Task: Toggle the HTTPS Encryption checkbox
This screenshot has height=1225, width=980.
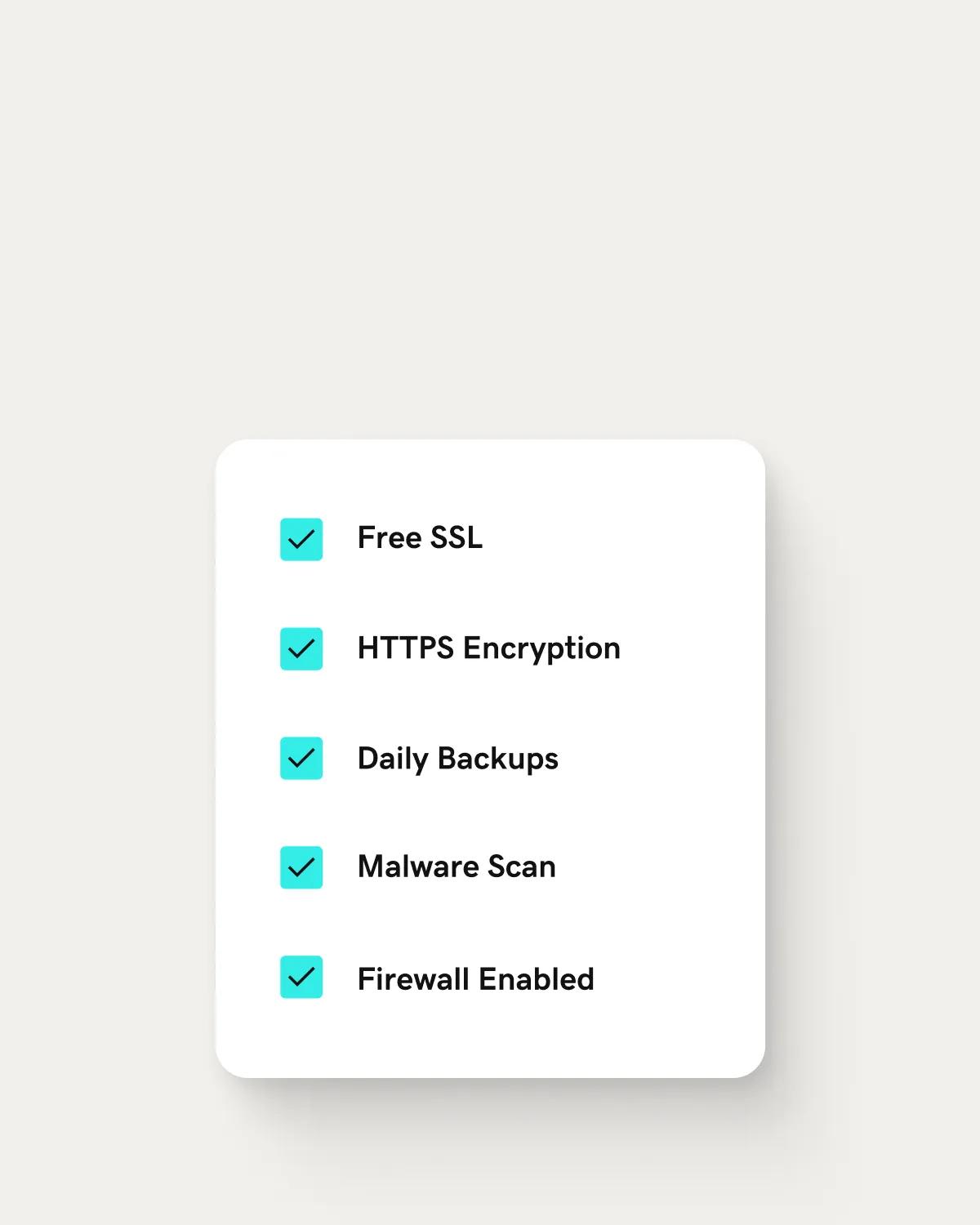Action: click(x=301, y=648)
